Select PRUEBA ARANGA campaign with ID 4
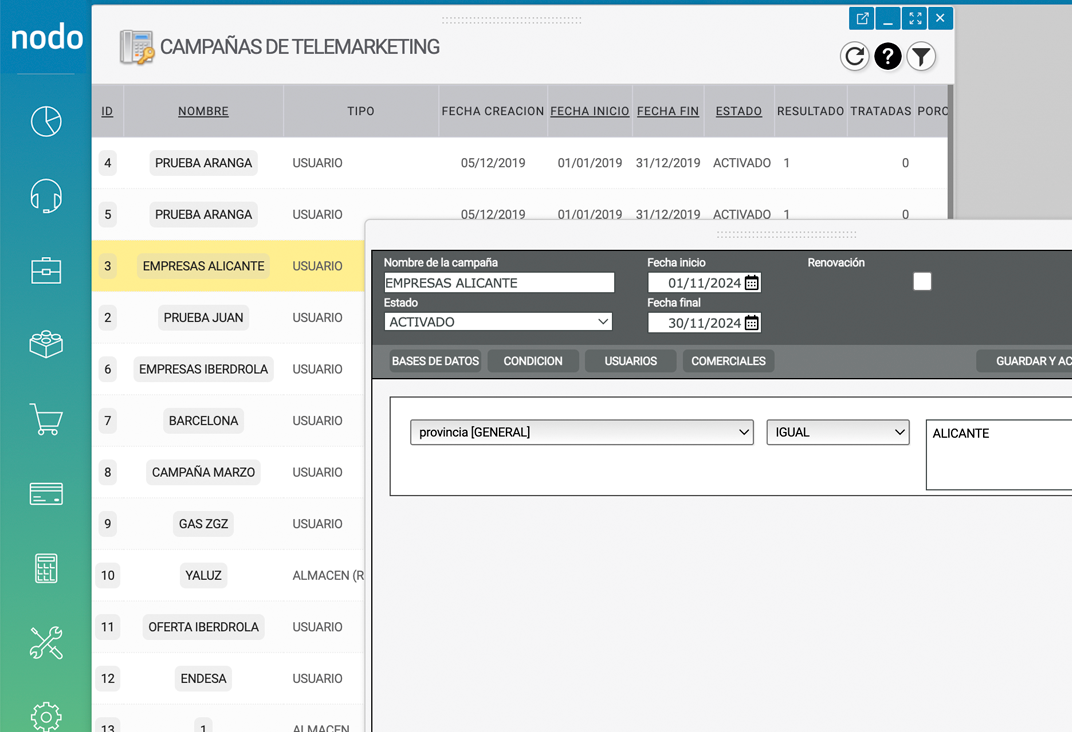Viewport: 1072px width, 732px height. tap(203, 163)
